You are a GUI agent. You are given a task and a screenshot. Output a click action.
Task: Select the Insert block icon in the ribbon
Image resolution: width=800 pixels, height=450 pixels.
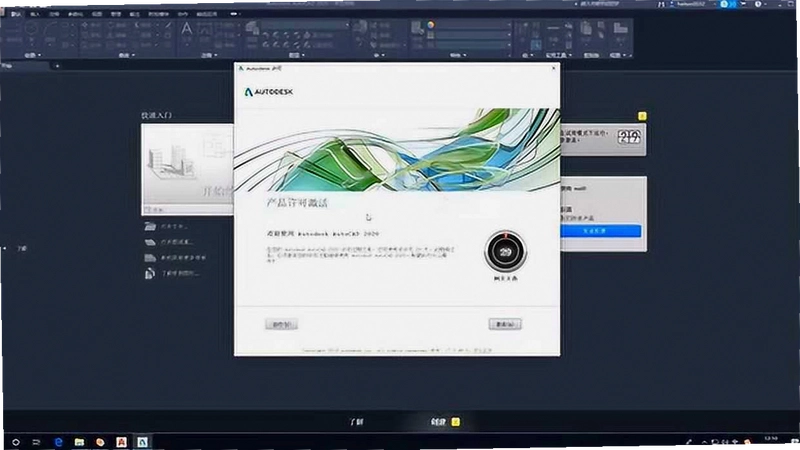pos(360,27)
